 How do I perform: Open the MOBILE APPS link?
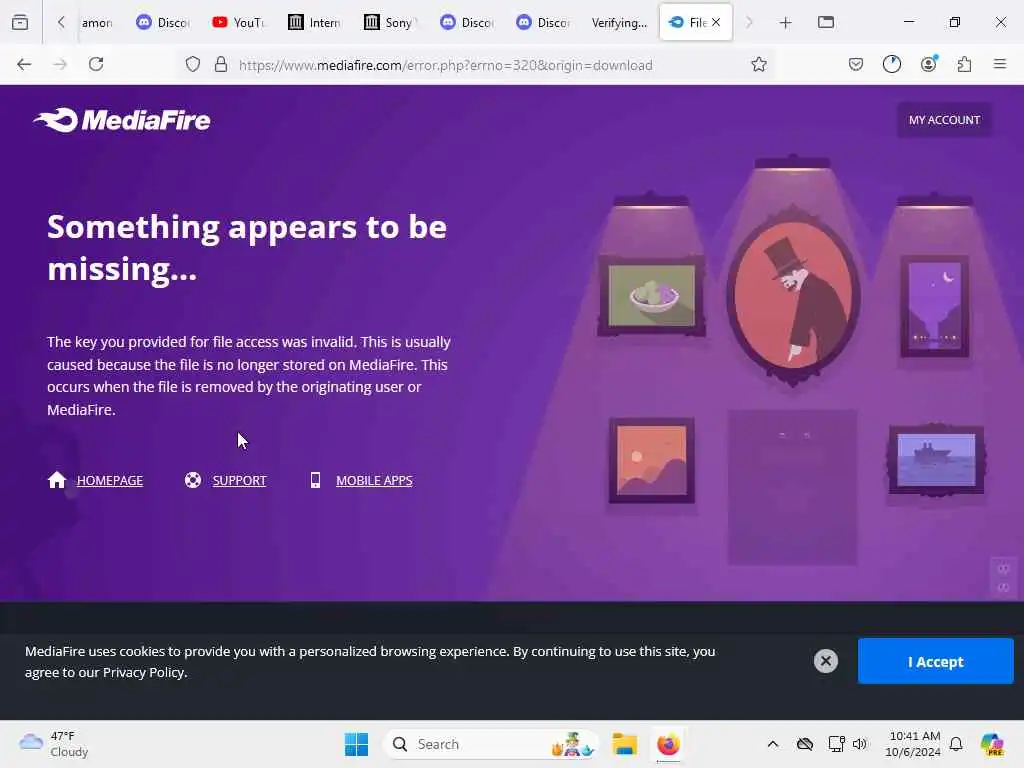click(374, 481)
